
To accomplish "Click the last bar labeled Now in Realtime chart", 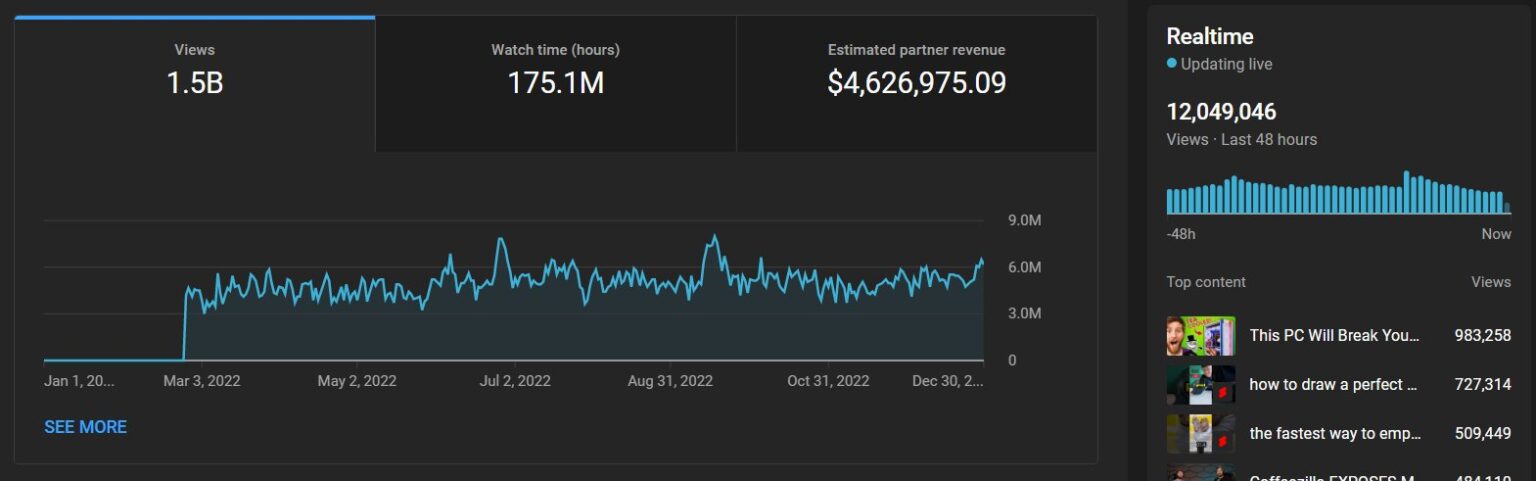I will click(1507, 208).
